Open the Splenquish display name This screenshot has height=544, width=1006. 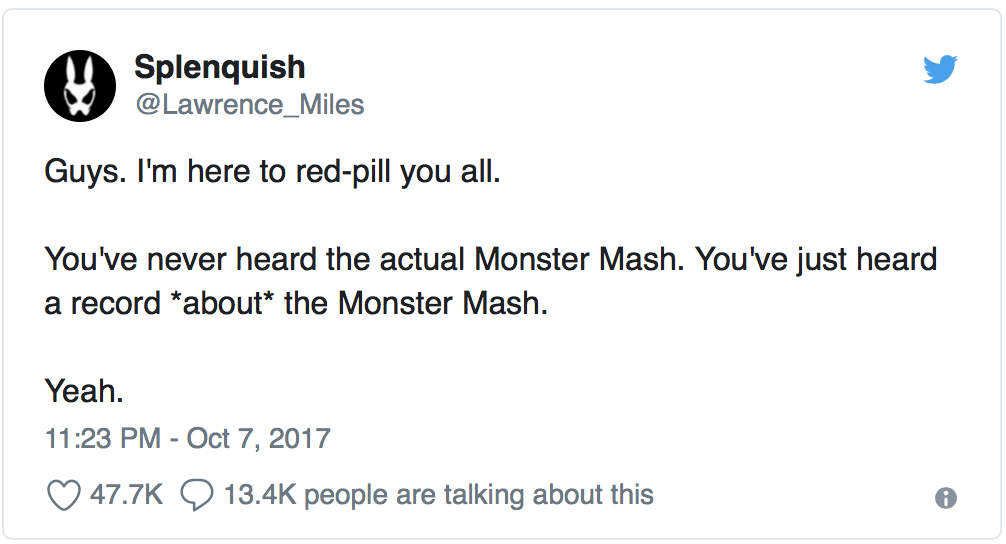pos(219,67)
